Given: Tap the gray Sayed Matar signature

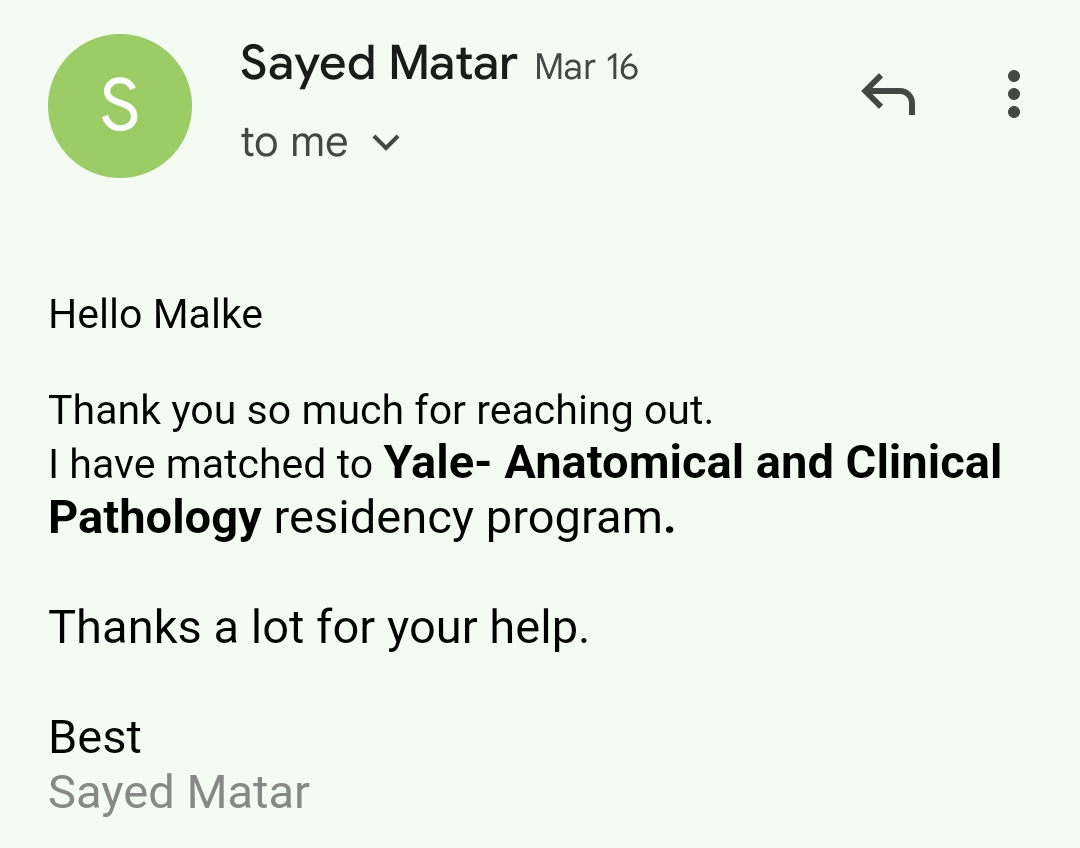Looking at the screenshot, I should click(x=179, y=792).
